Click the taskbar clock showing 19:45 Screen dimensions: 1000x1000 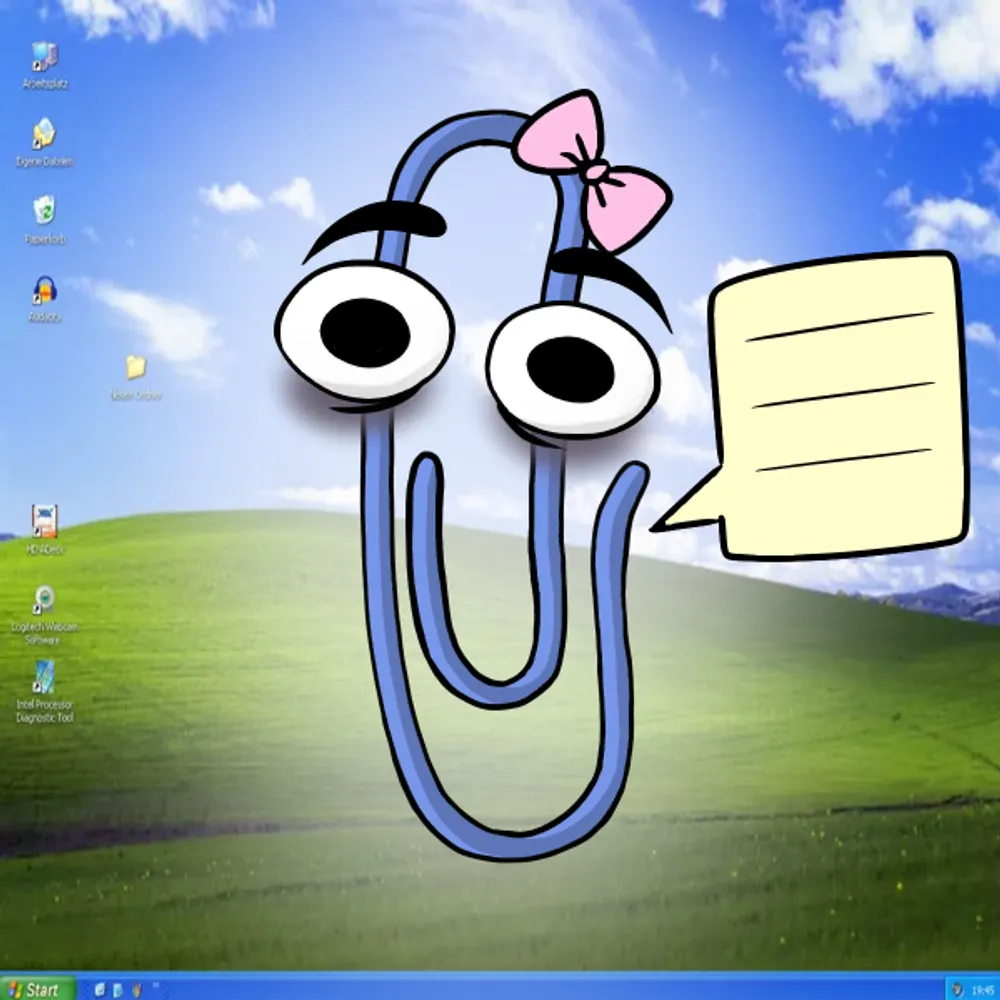pos(982,989)
